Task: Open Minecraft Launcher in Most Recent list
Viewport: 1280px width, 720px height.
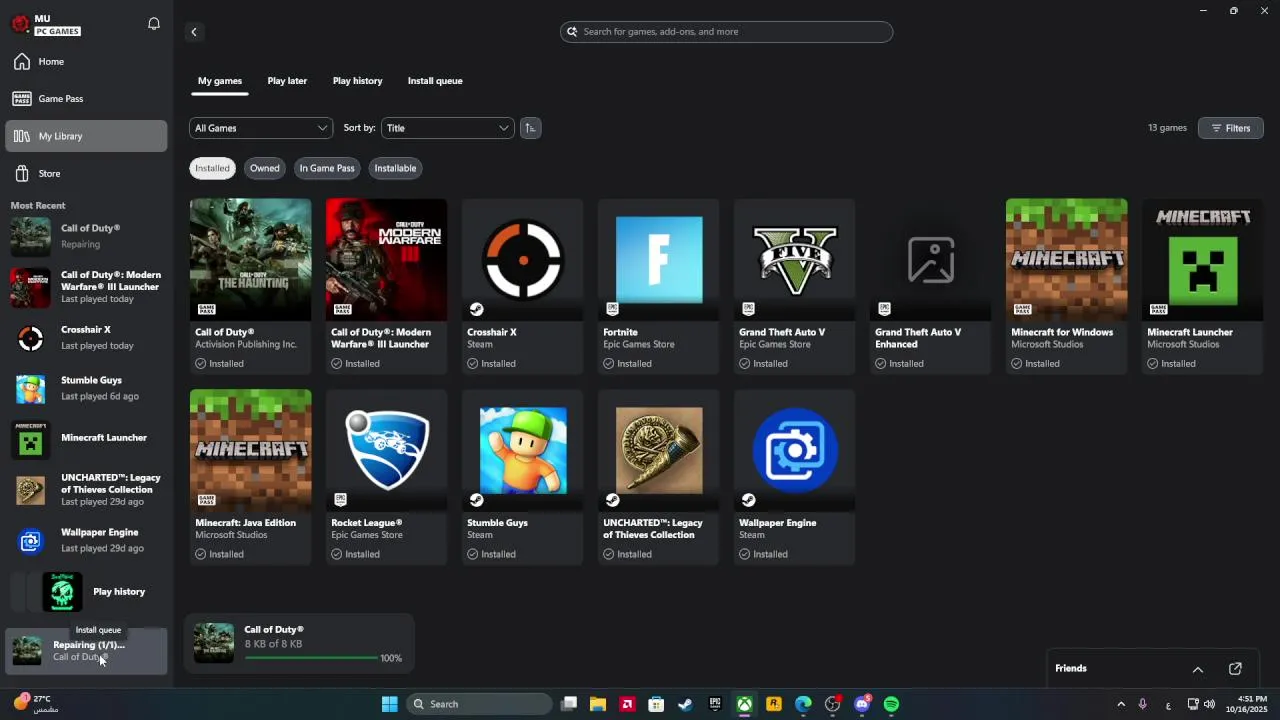Action: 86,439
